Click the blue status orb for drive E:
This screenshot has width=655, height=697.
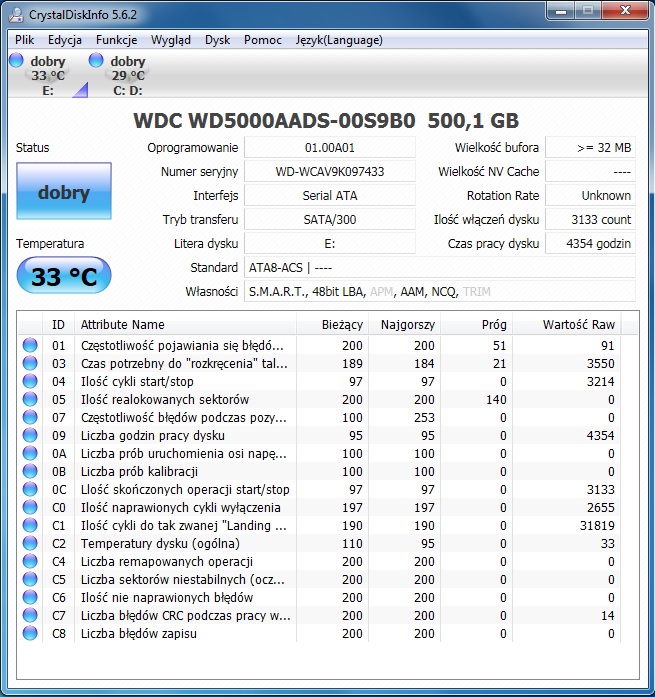point(16,60)
